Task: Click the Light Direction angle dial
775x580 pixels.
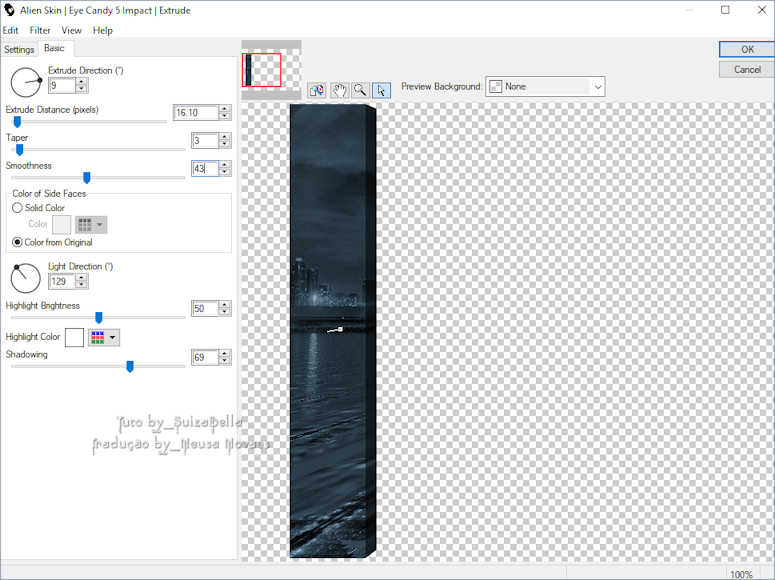Action: coord(25,278)
